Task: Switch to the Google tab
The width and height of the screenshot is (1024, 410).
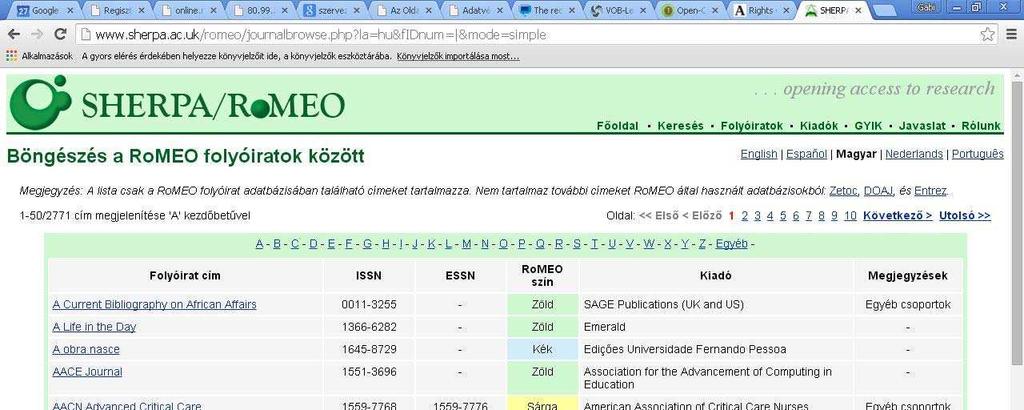Action: click(44, 10)
